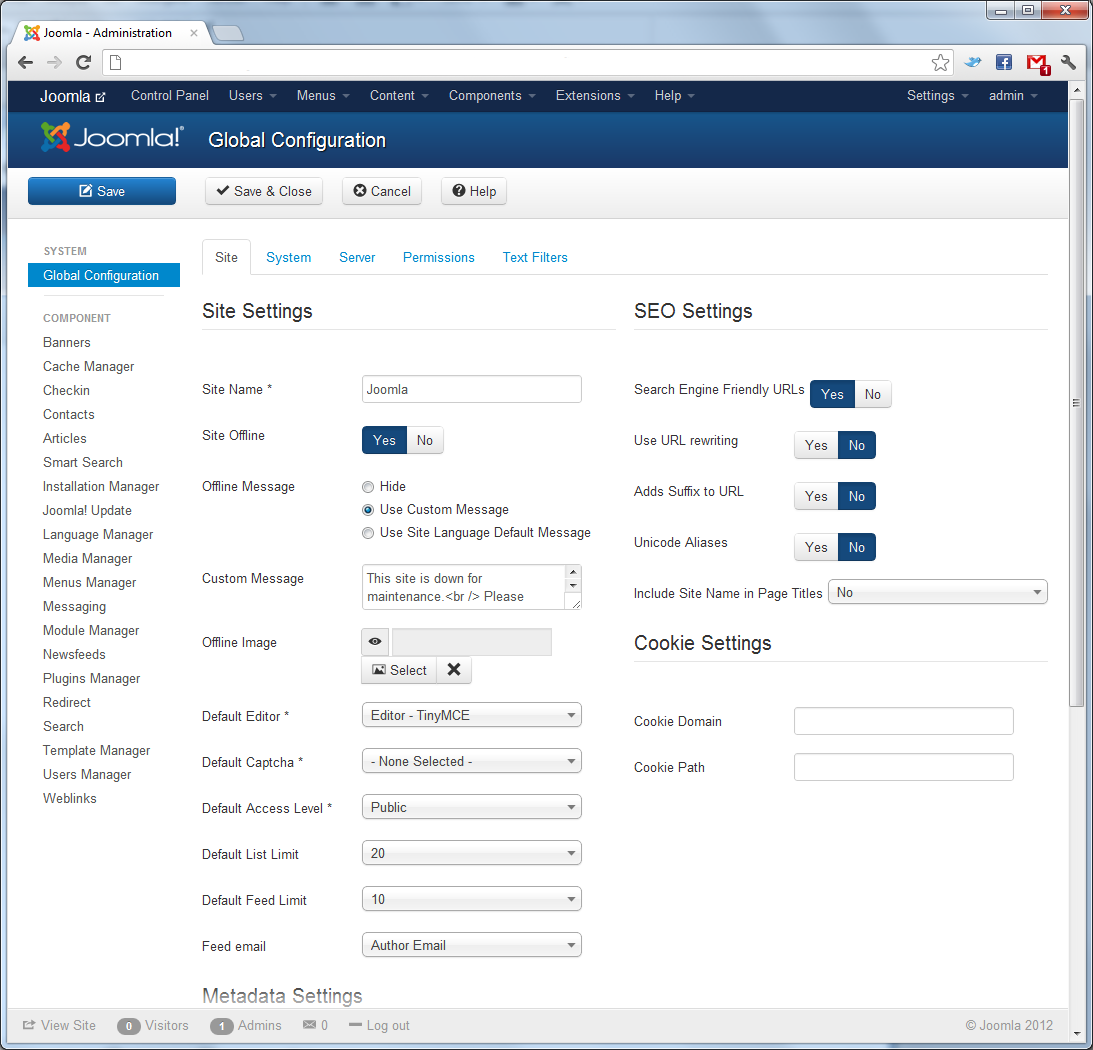Viewport: 1093px width, 1050px height.
Task: Click the browser address bar
Action: click(526, 63)
